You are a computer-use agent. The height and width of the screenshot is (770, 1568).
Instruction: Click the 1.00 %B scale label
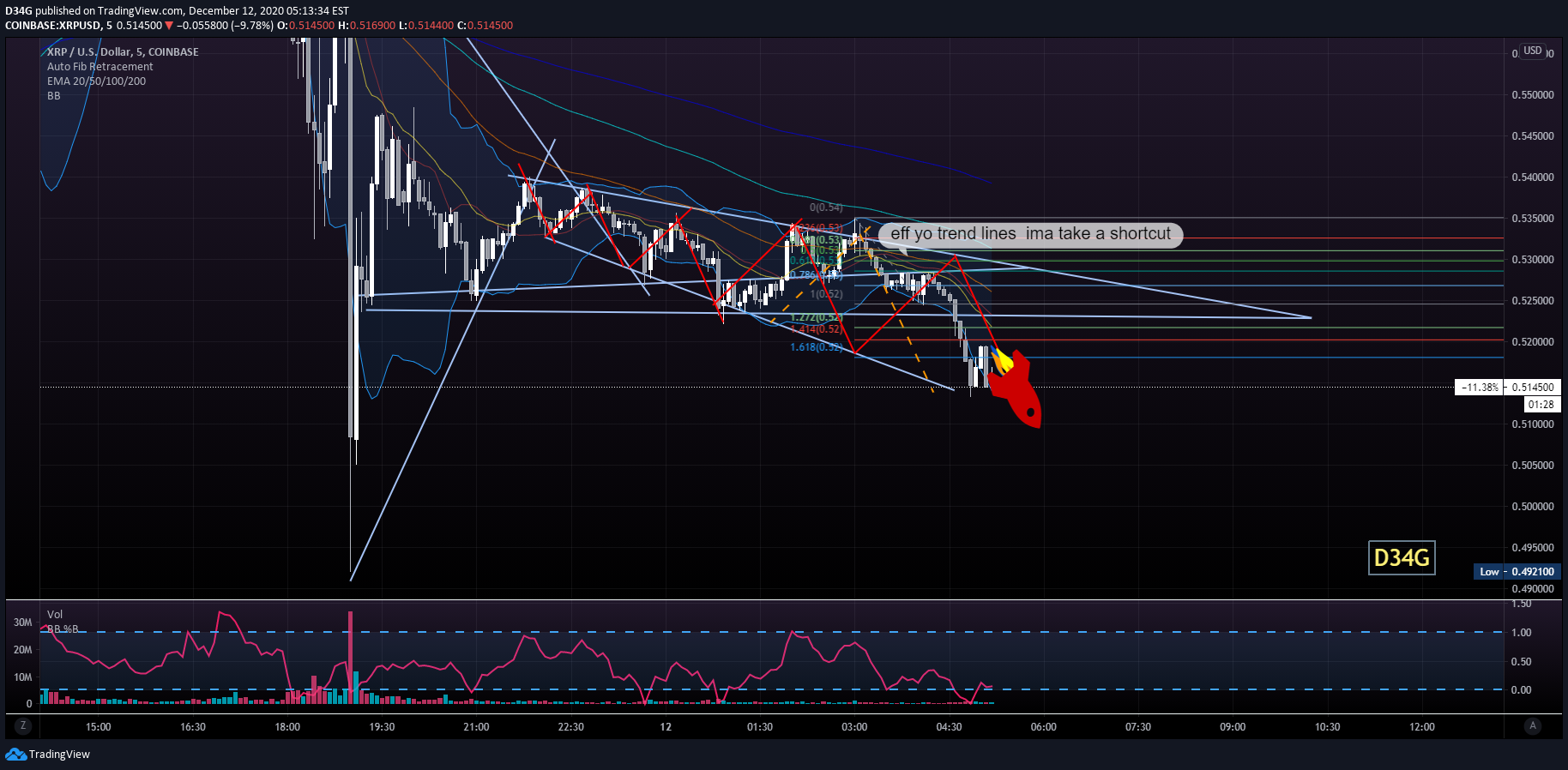(x=1521, y=633)
